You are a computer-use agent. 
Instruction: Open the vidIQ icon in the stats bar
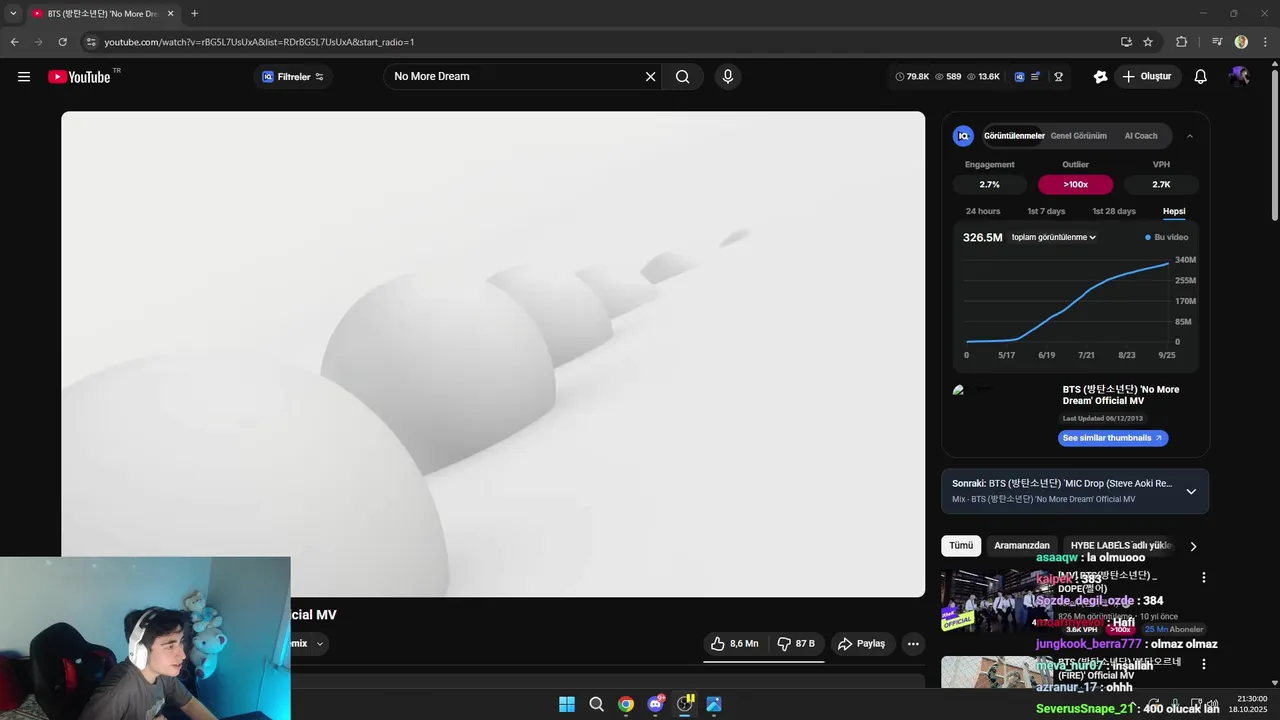tap(1019, 76)
